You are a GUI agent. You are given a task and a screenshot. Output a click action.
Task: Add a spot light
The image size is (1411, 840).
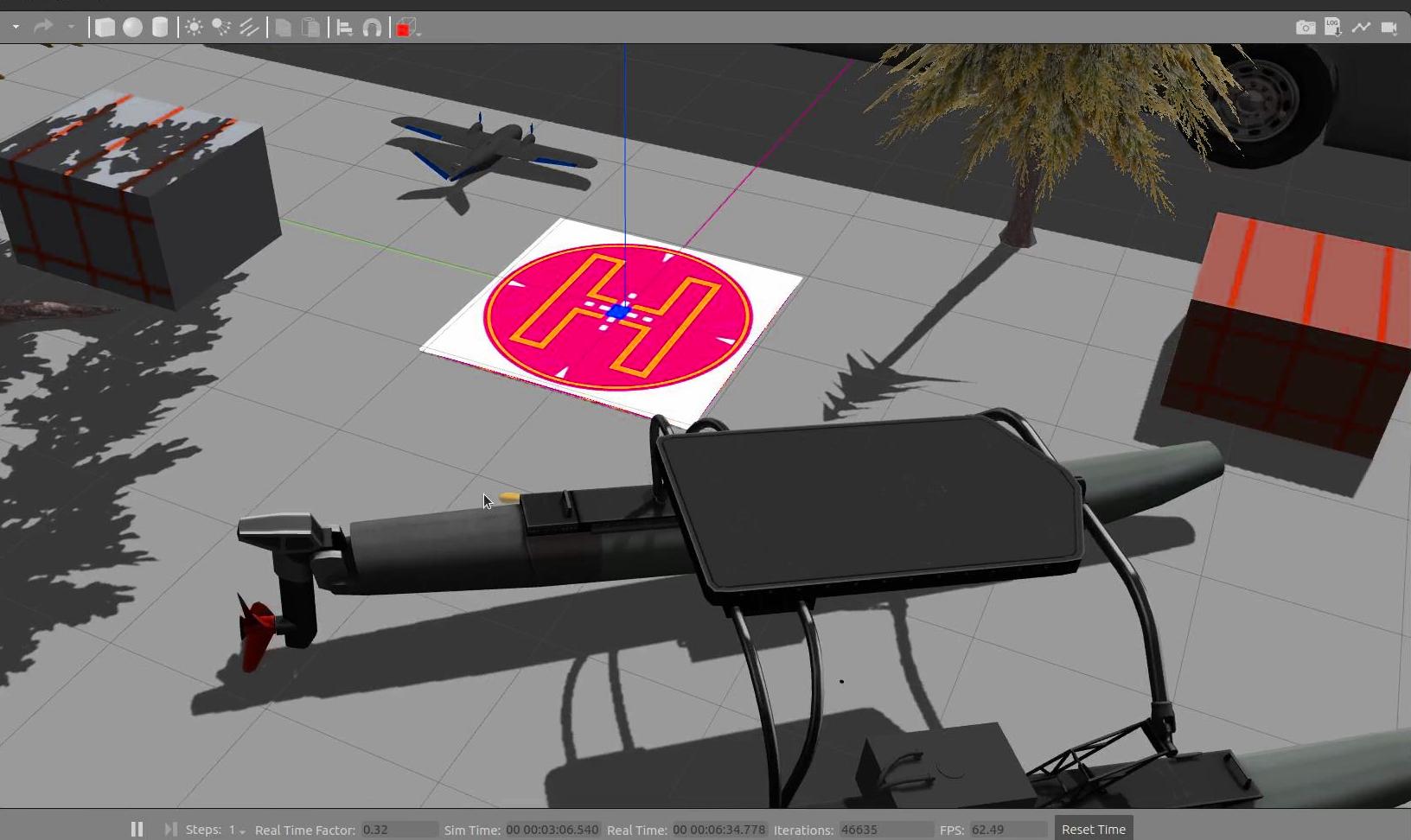(x=221, y=28)
